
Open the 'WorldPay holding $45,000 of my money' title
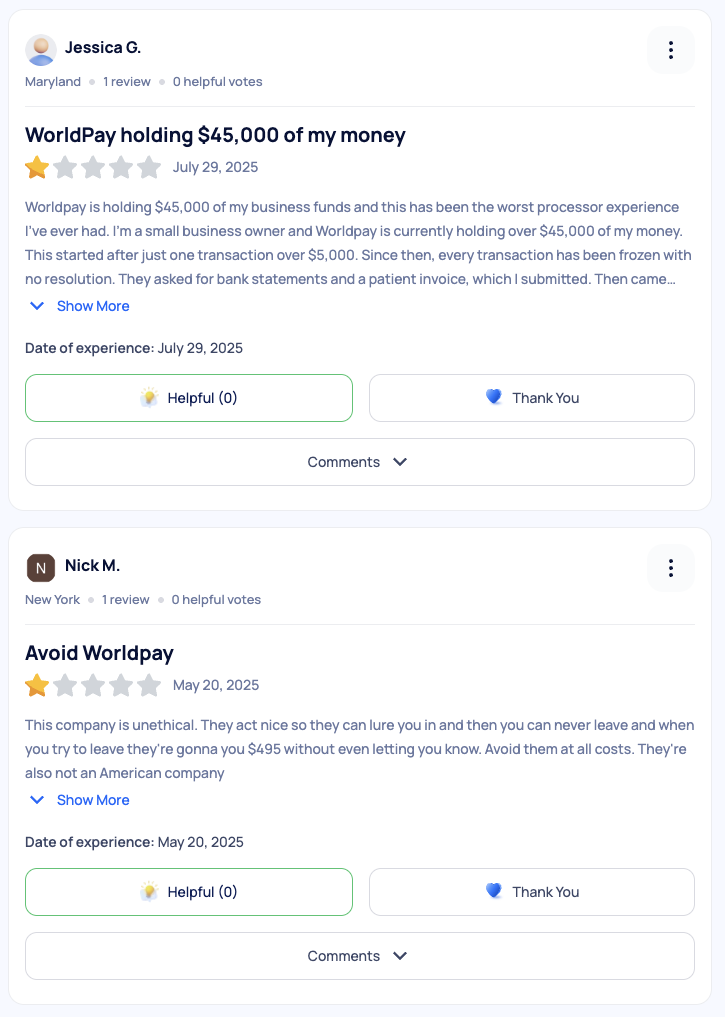[x=215, y=135]
